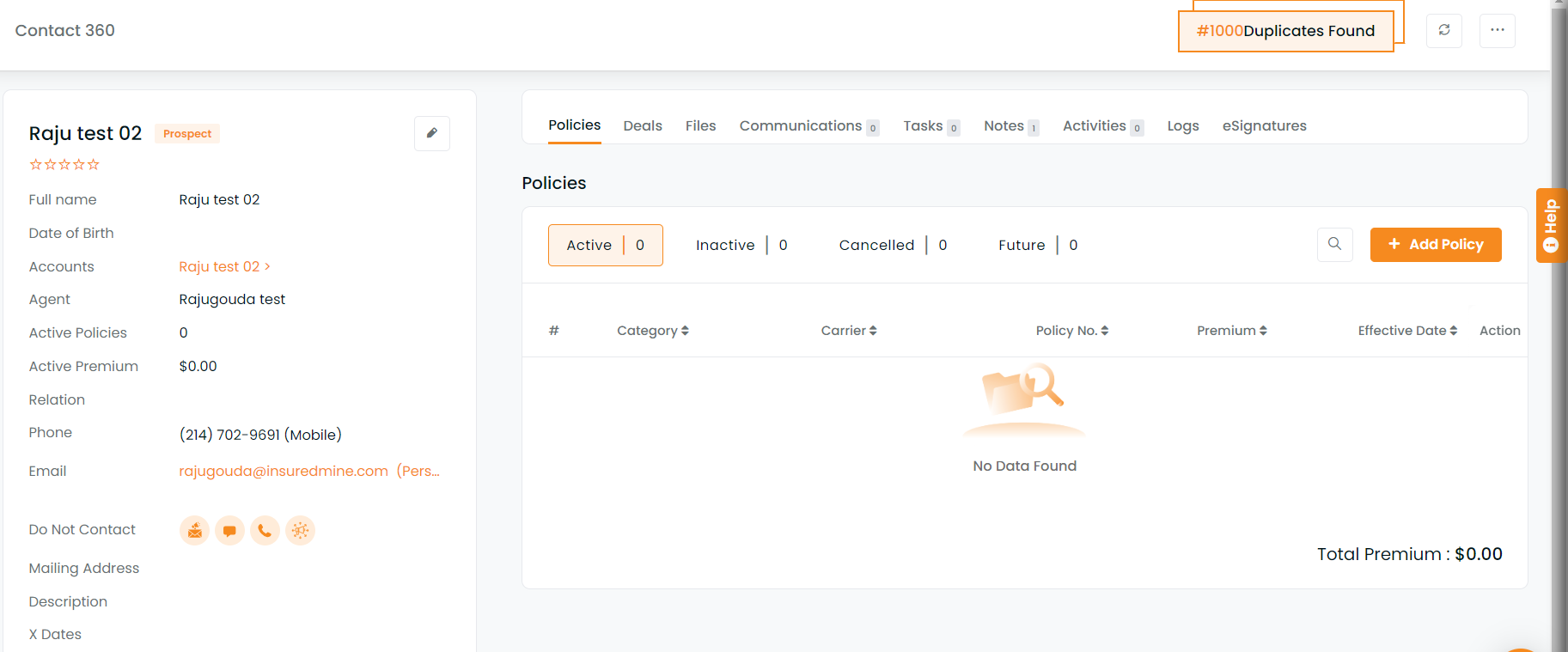Click the Contact 360 page title
This screenshot has height=652, width=1568.
pyautogui.click(x=64, y=30)
